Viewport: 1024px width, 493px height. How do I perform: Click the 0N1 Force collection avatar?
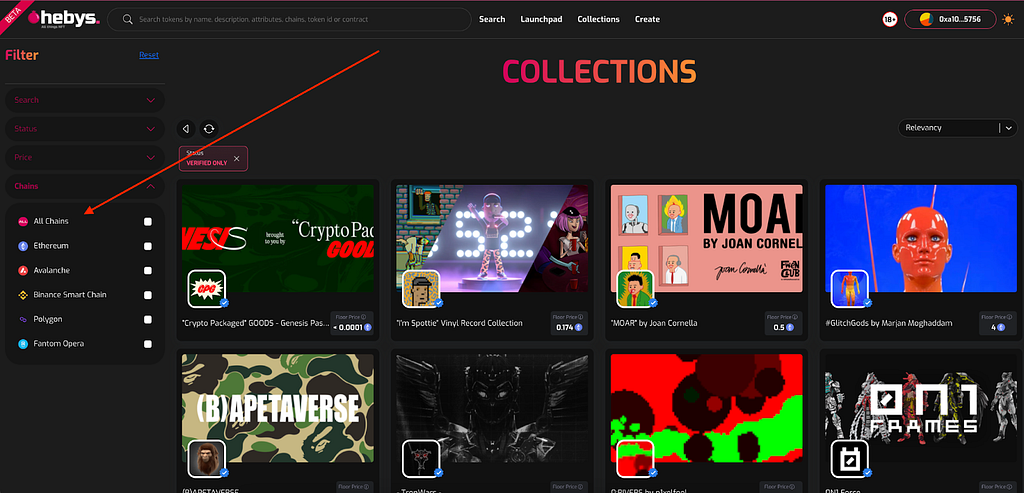[850, 458]
